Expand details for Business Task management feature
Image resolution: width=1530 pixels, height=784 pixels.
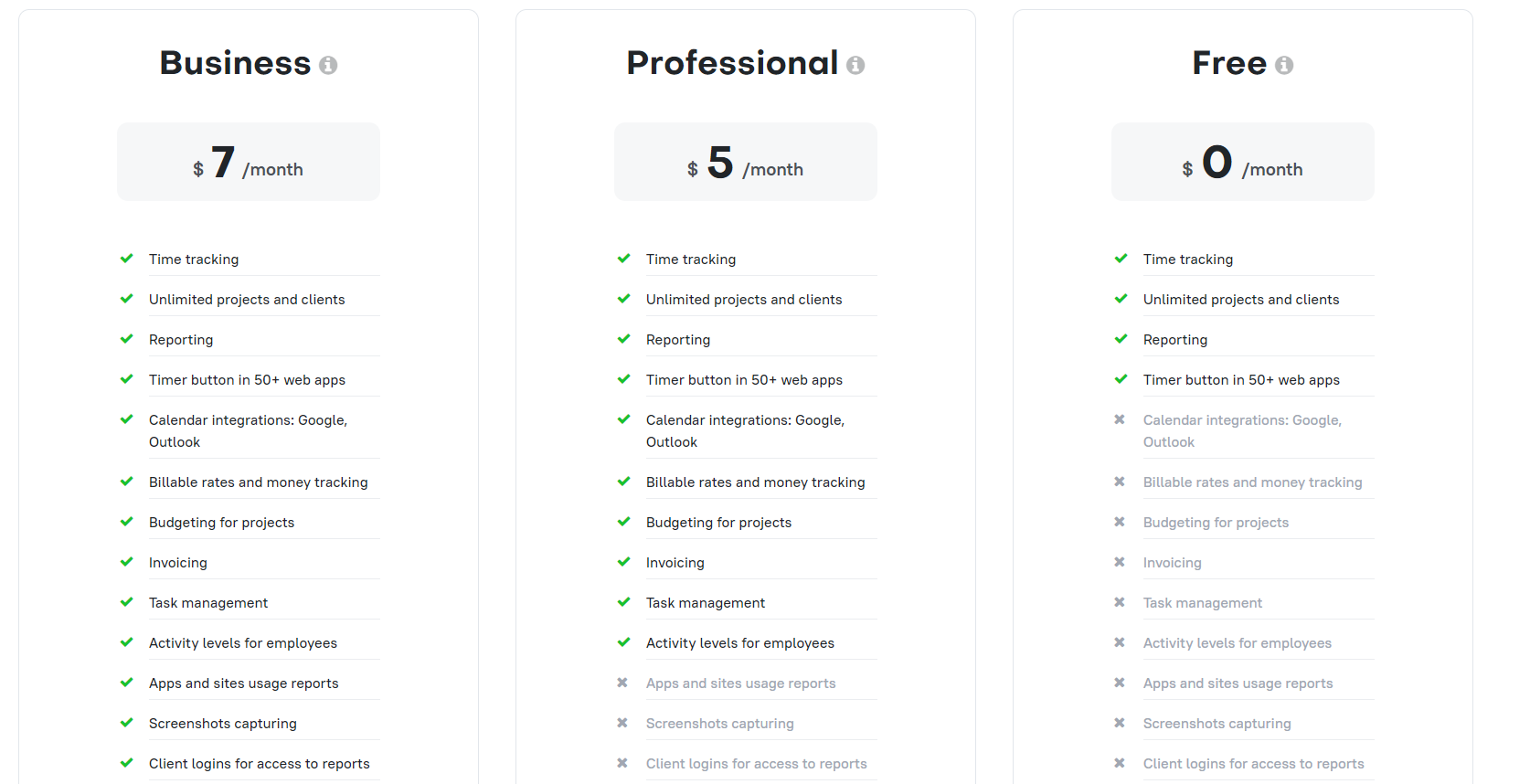click(x=208, y=602)
